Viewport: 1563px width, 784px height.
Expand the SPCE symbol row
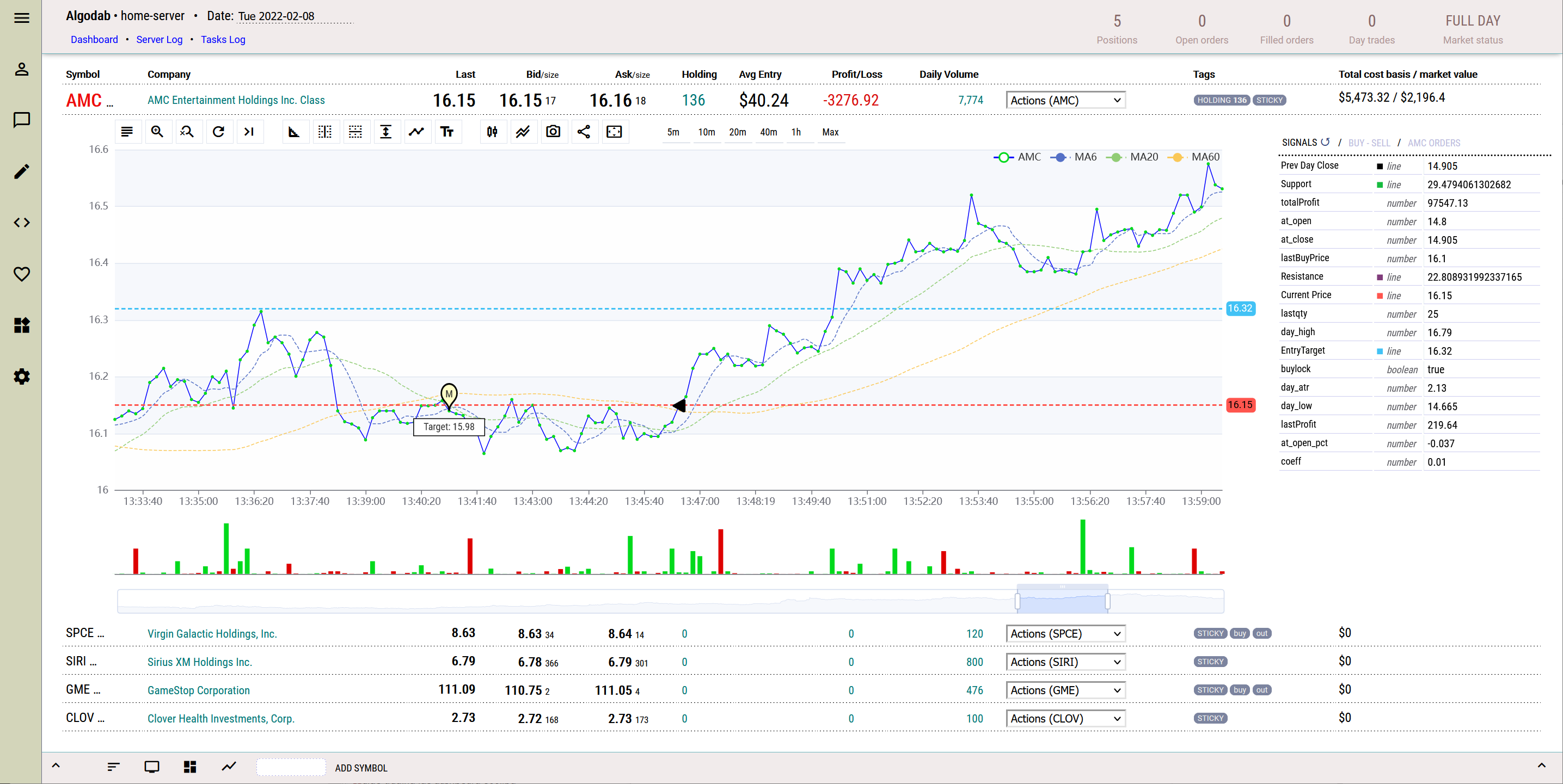[85, 633]
